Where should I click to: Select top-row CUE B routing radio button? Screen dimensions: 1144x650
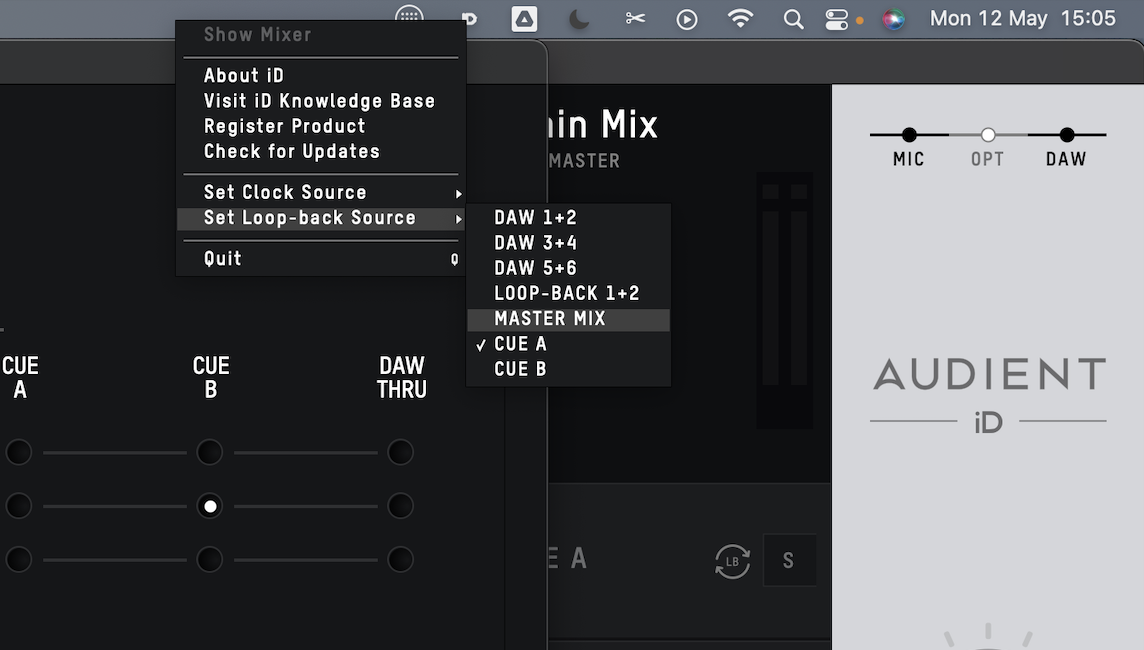[210, 452]
